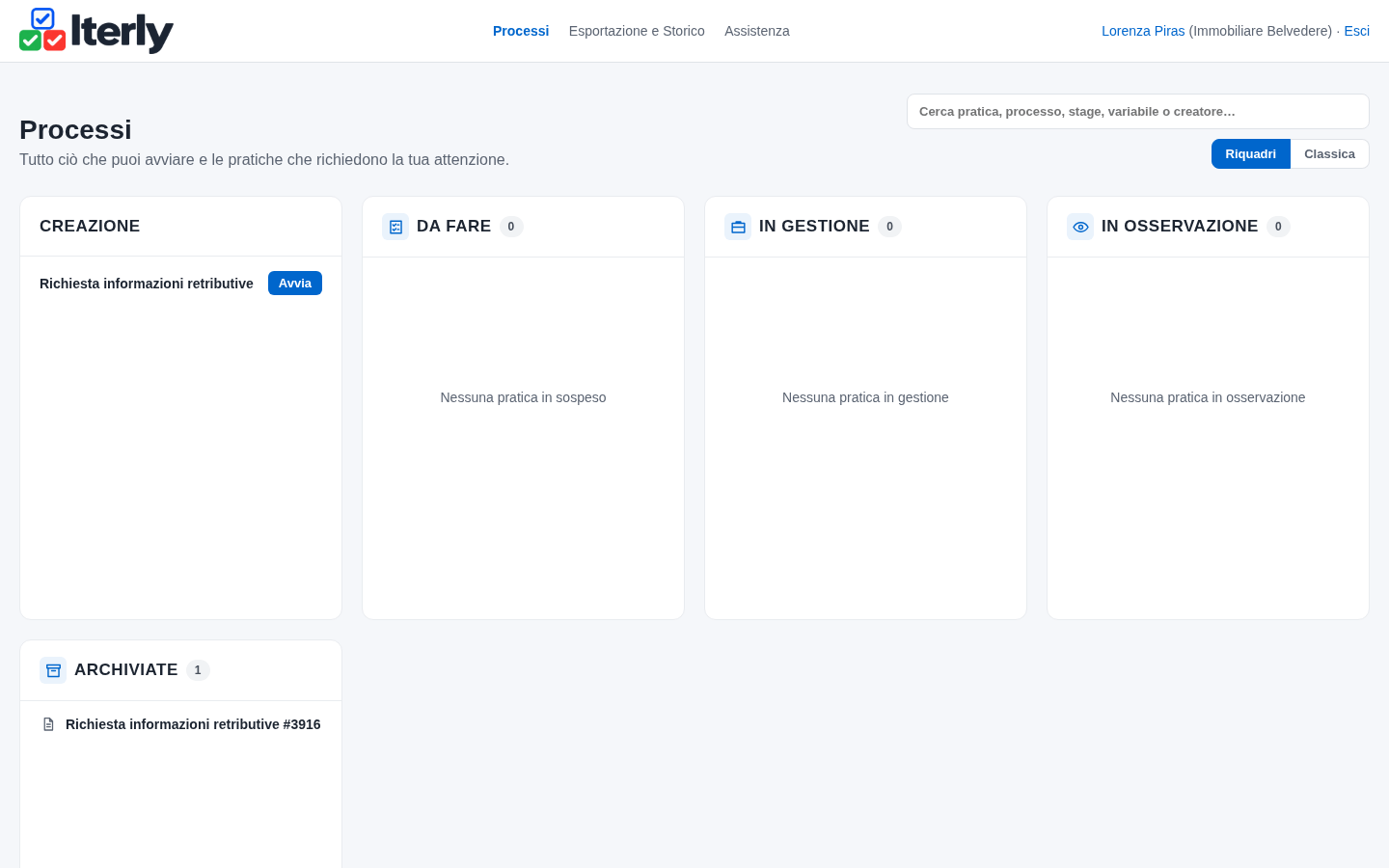Click the IN OSSERVAZIONE heading
Viewport: 1389px width, 868px height.
(1180, 226)
